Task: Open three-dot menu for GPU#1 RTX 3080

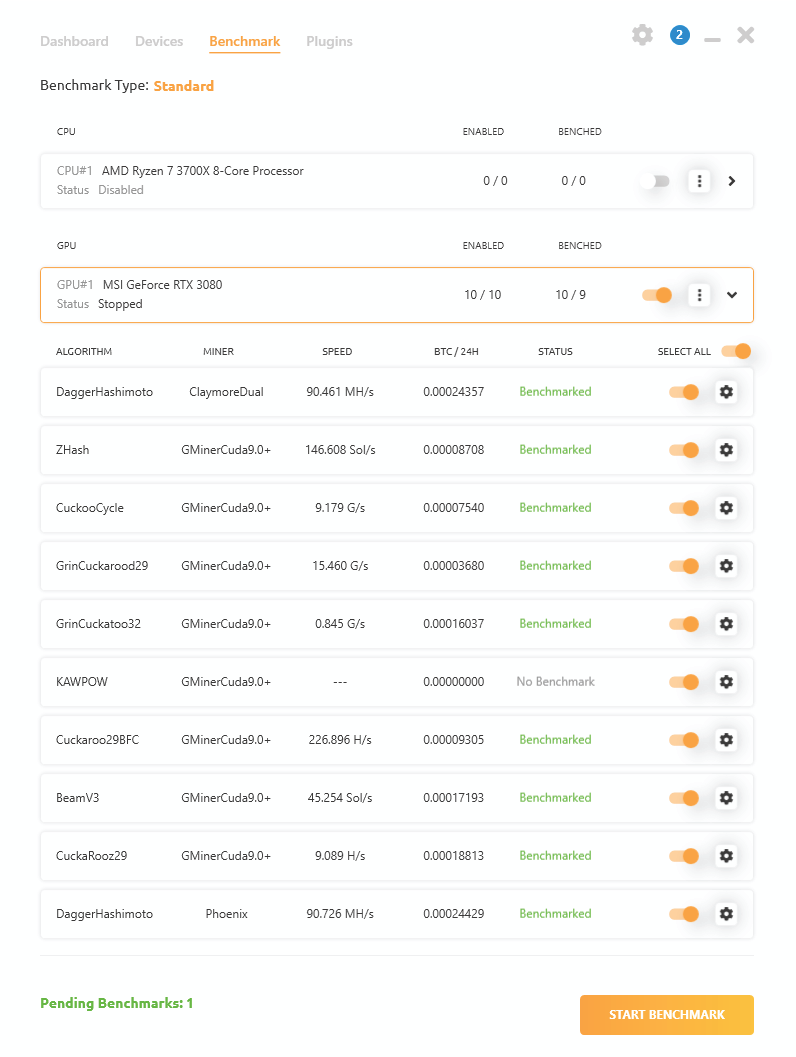Action: 699,295
